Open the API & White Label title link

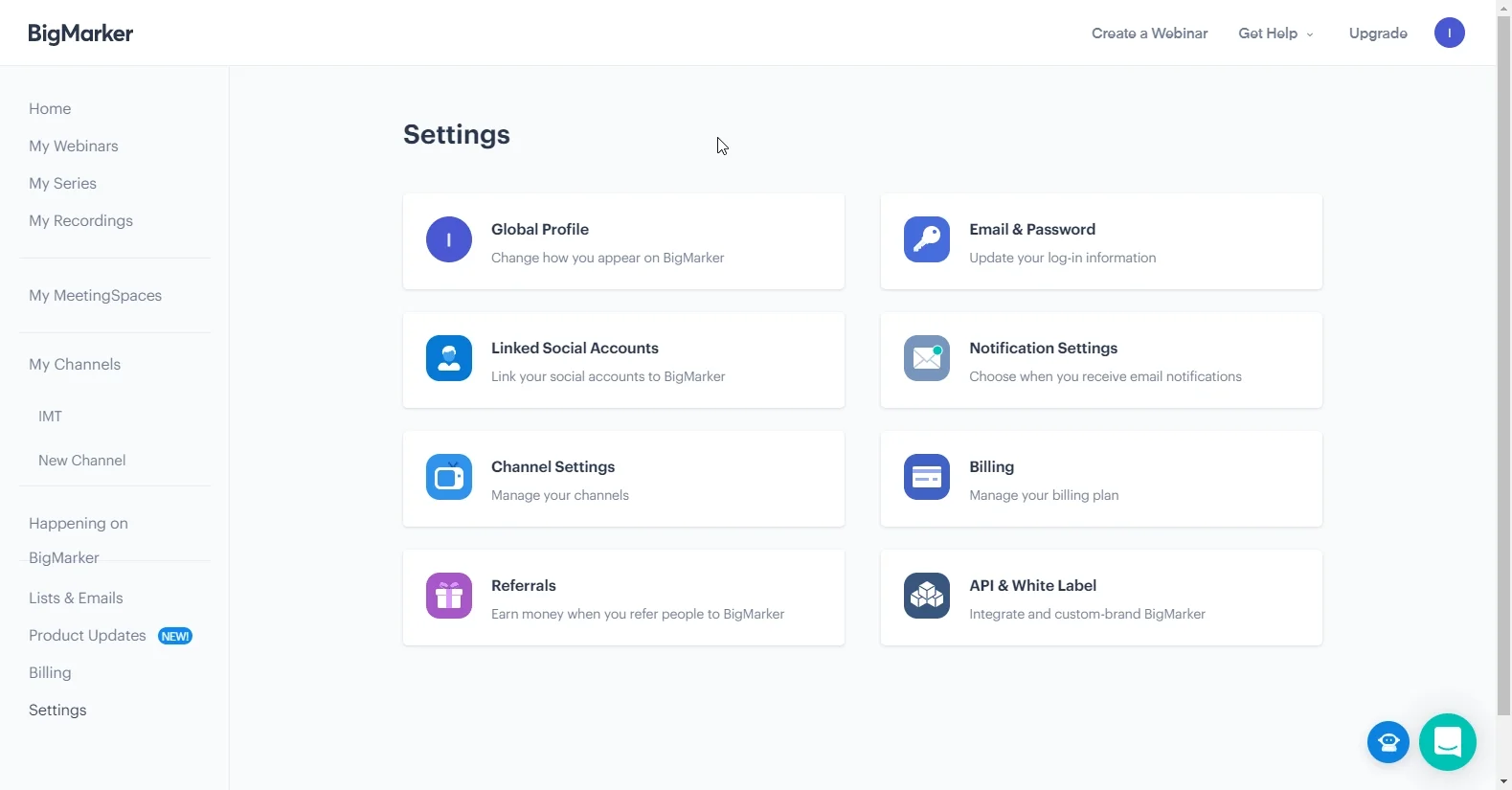click(x=1032, y=586)
